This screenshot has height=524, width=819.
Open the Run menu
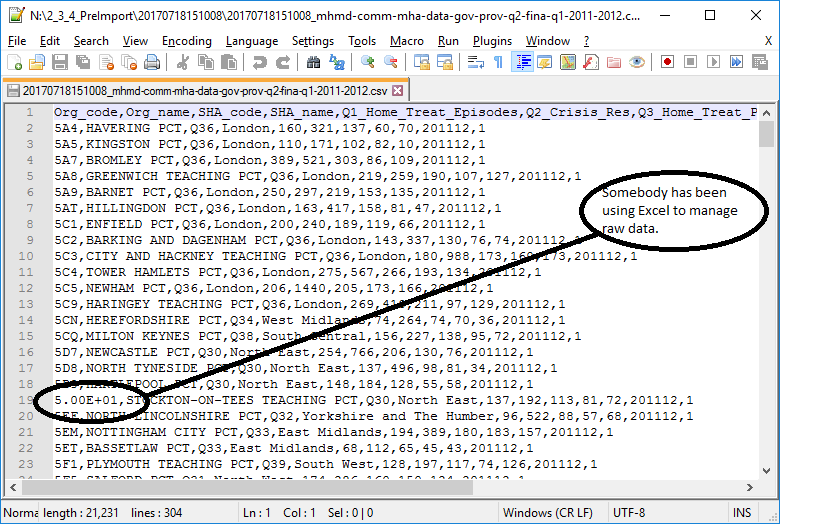tap(448, 41)
